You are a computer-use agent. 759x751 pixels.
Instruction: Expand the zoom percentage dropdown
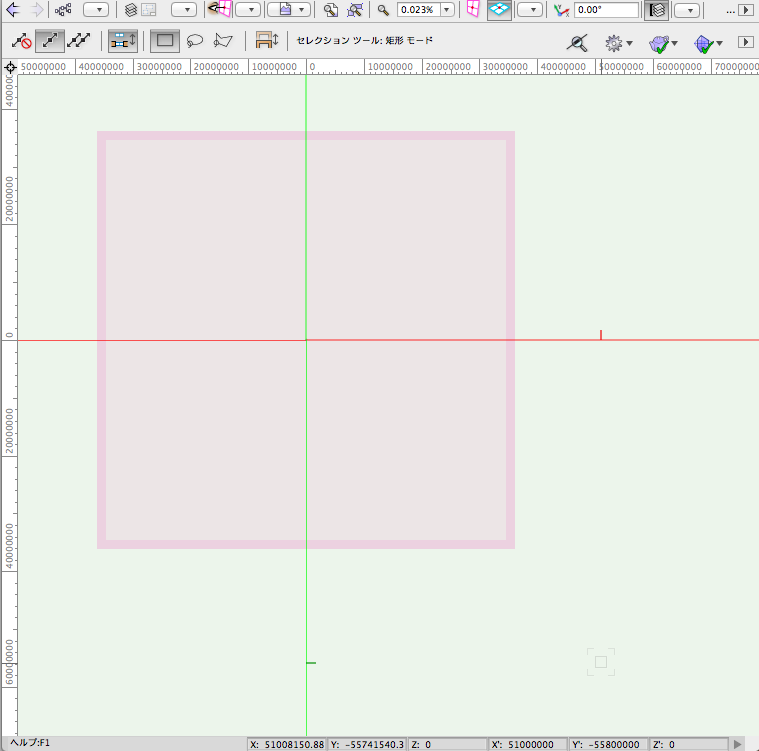click(446, 10)
